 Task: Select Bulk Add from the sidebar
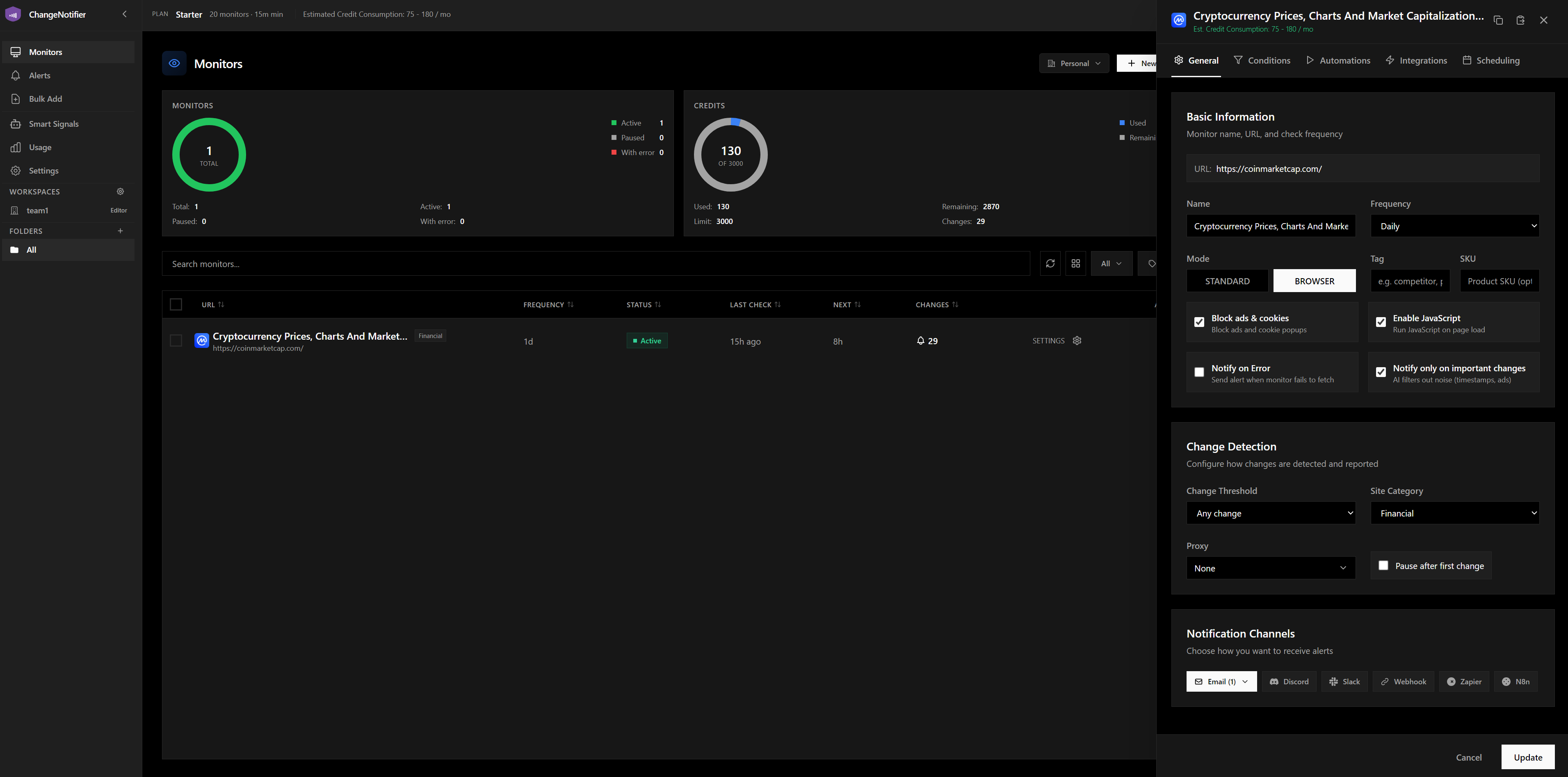pyautogui.click(x=46, y=98)
